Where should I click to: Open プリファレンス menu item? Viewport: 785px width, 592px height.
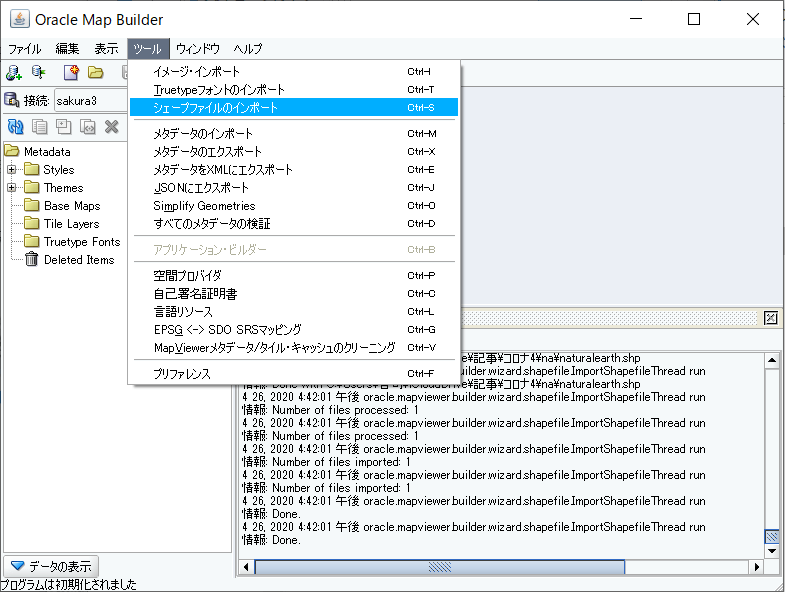pos(294,374)
